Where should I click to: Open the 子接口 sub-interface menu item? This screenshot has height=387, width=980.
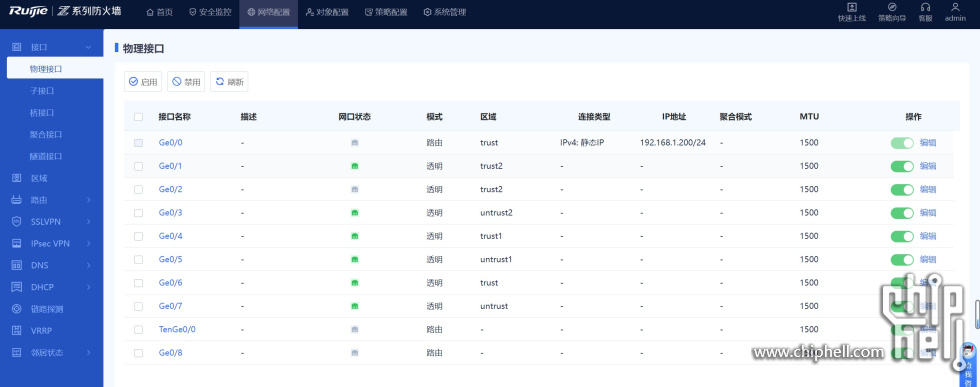tap(42, 91)
